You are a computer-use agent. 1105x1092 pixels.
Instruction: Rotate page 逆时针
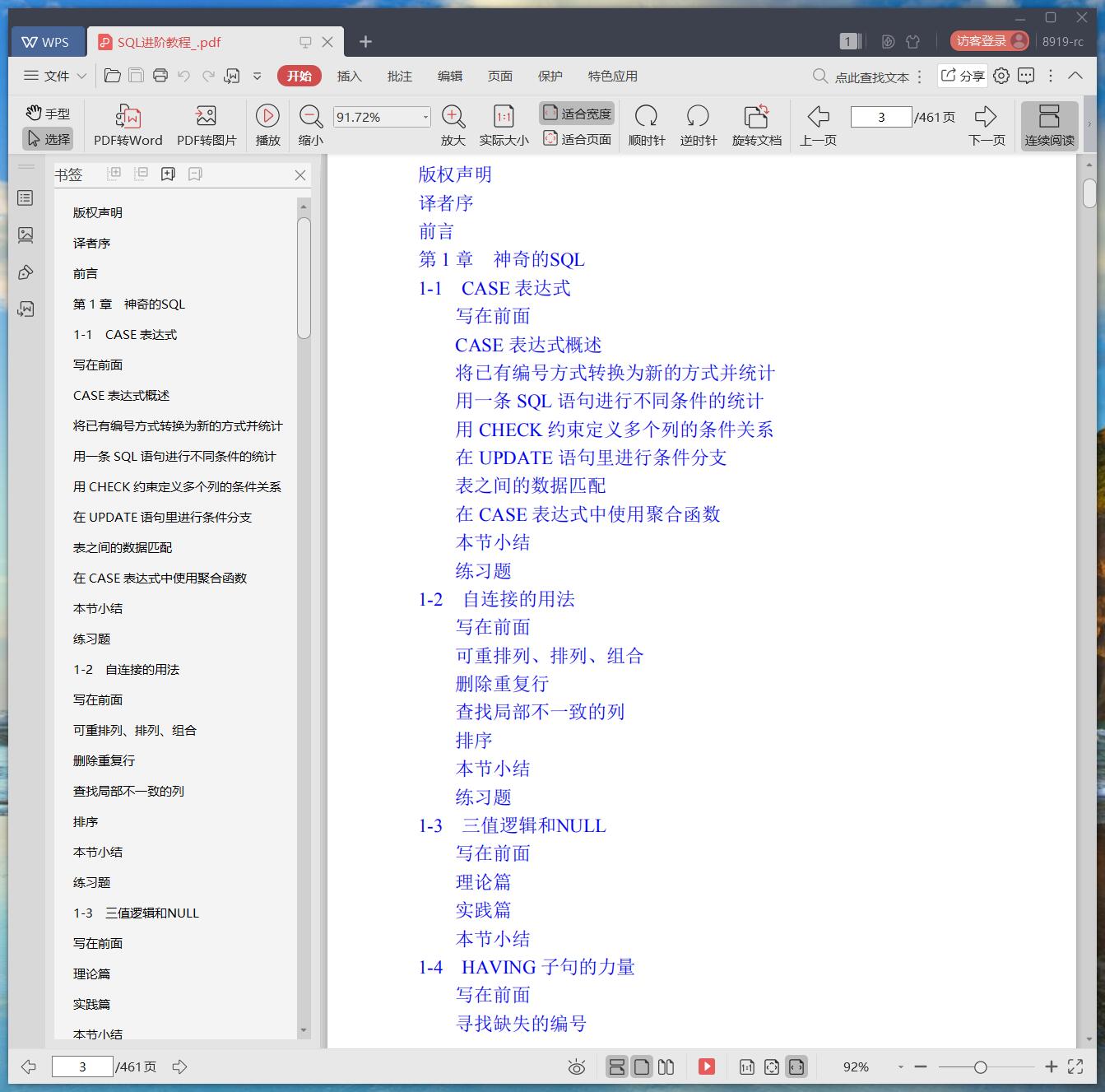698,126
